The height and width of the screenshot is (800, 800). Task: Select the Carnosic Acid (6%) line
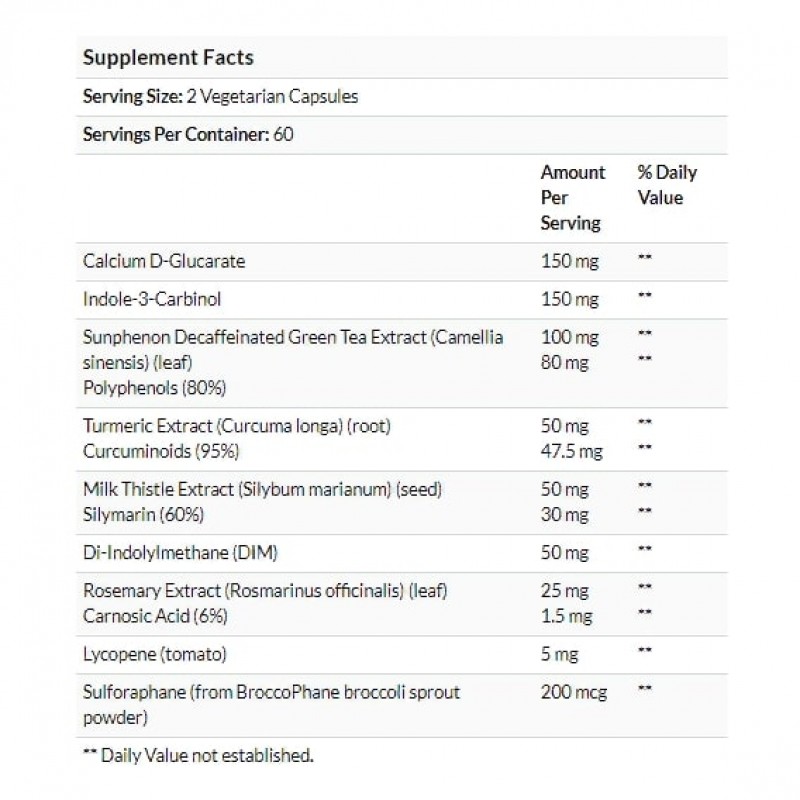tap(155, 616)
